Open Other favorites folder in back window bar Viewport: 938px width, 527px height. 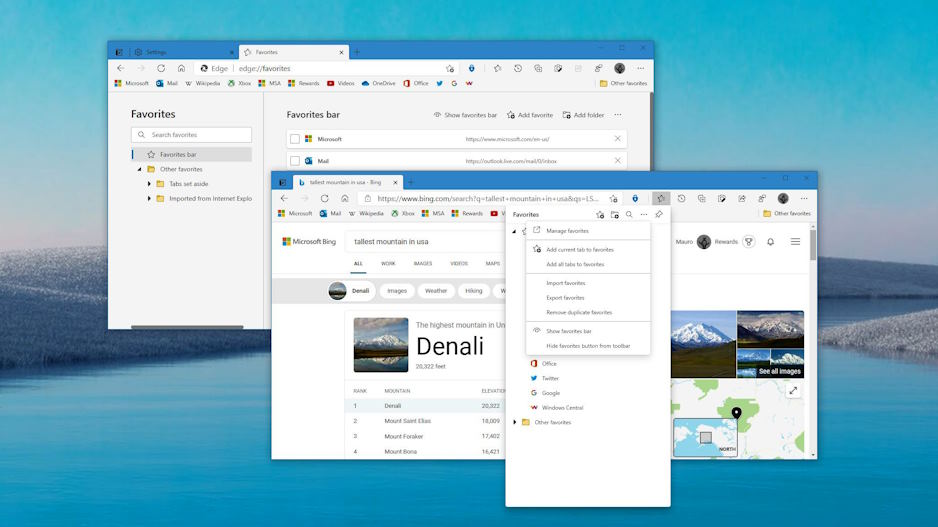[x=623, y=83]
